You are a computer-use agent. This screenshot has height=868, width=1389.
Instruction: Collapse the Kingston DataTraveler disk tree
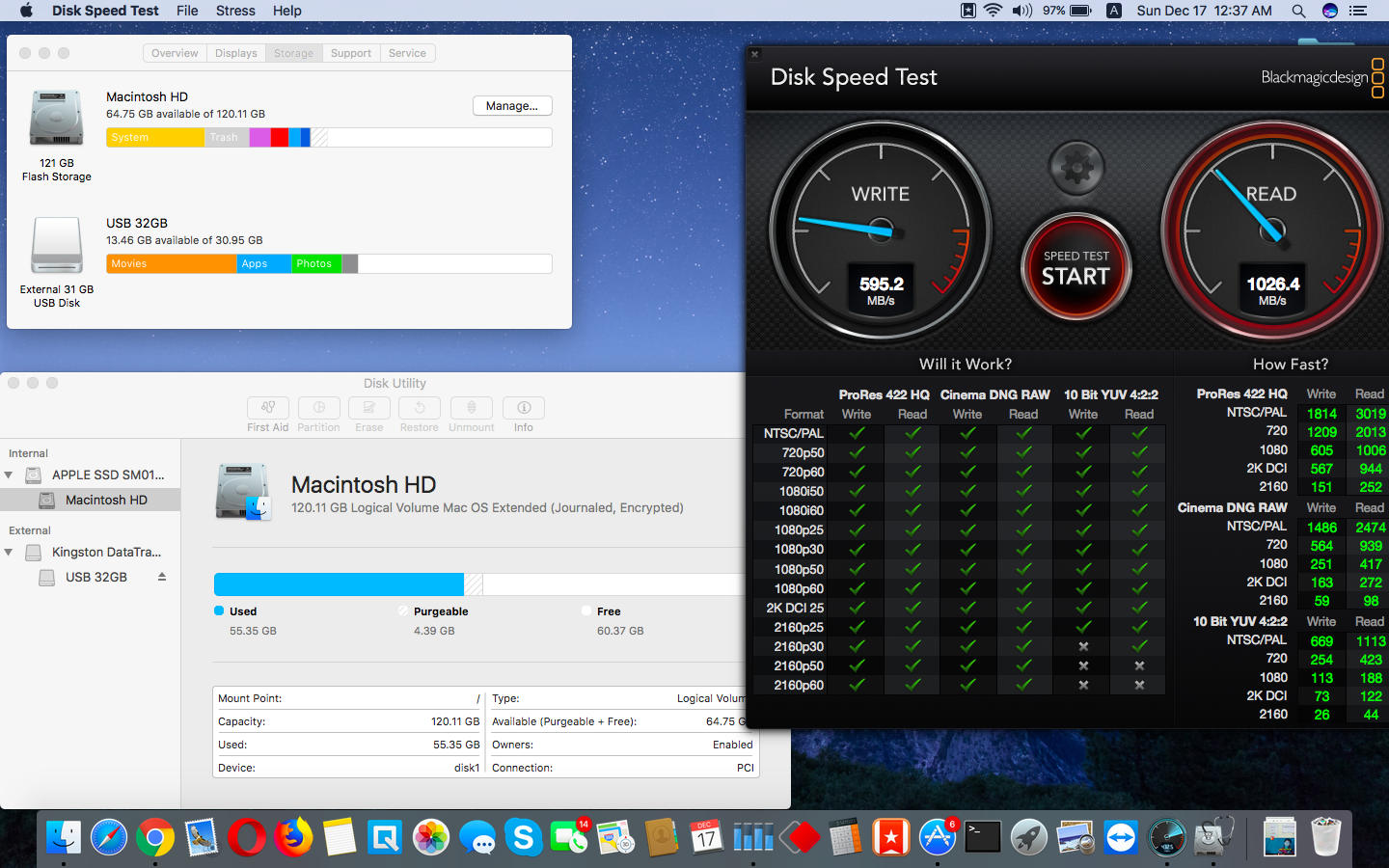9,552
